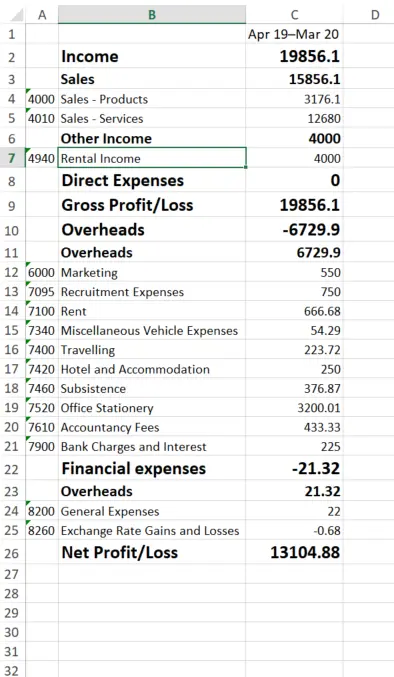Select column C header
394x677 pixels.
(x=294, y=15)
